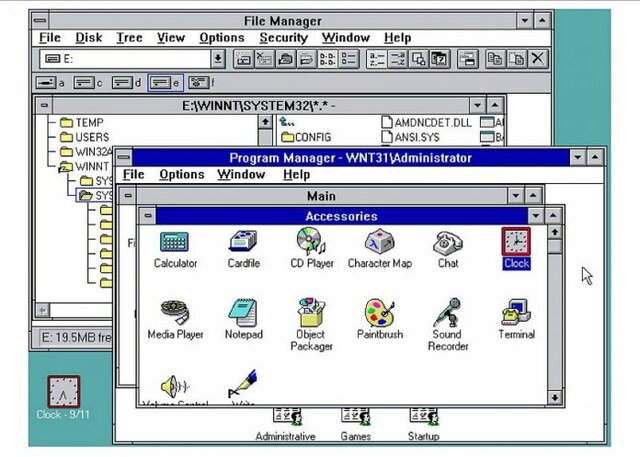This screenshot has height=457, width=640.
Task: Open the Security menu in File Manager
Action: point(283,38)
